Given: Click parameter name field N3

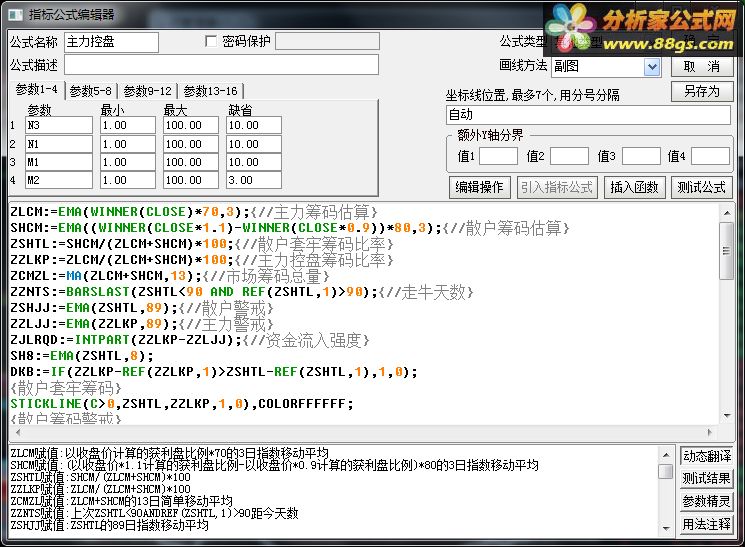Looking at the screenshot, I should (59, 125).
